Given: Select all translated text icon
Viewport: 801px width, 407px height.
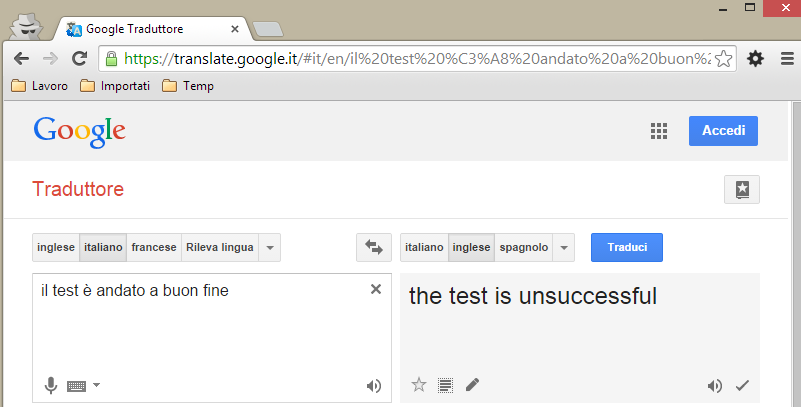Looking at the screenshot, I should [445, 385].
